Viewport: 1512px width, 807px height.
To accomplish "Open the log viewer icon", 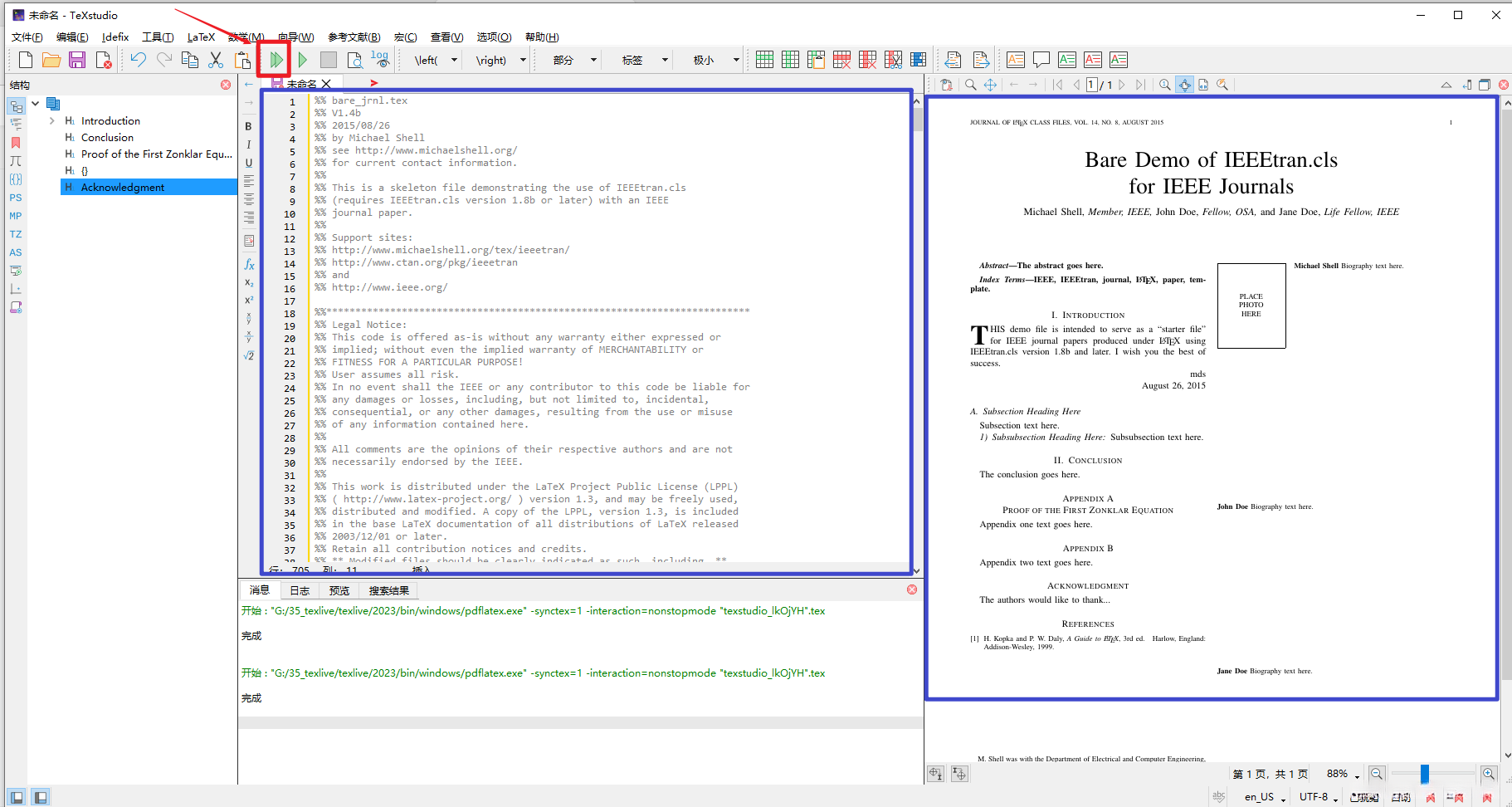I will (380, 60).
